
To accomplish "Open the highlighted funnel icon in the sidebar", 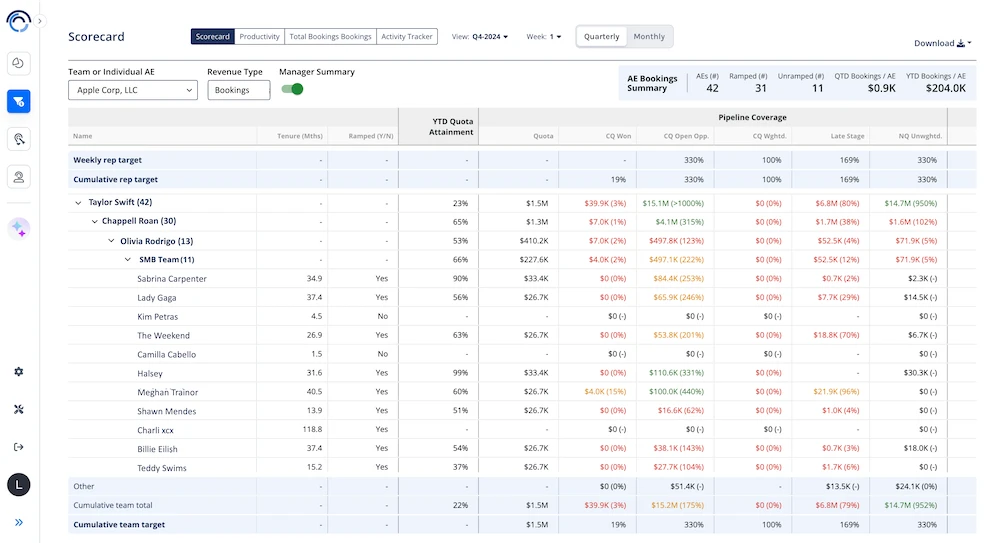I will pos(19,101).
